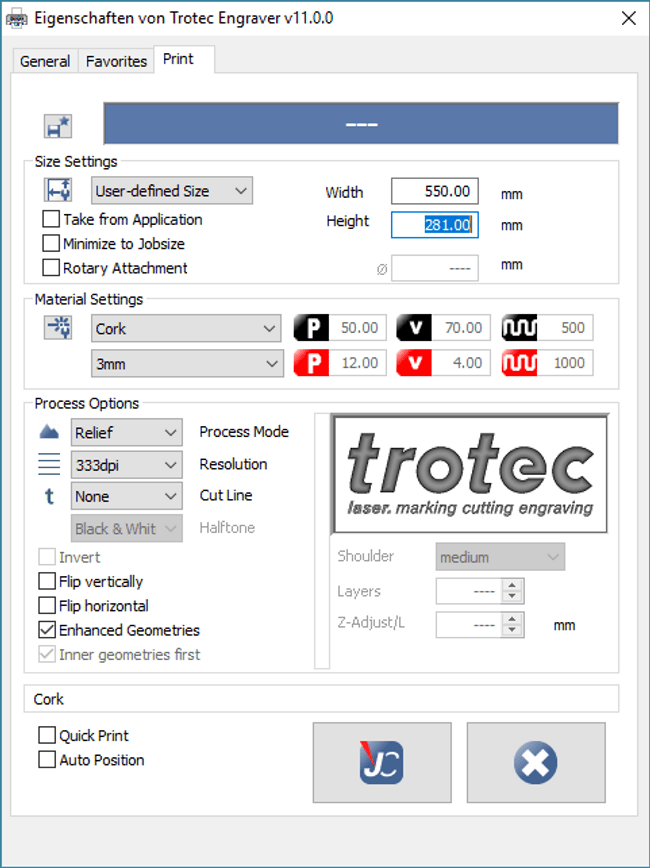Click the rotary diameter input field
This screenshot has width=650, height=868.
pos(435,268)
